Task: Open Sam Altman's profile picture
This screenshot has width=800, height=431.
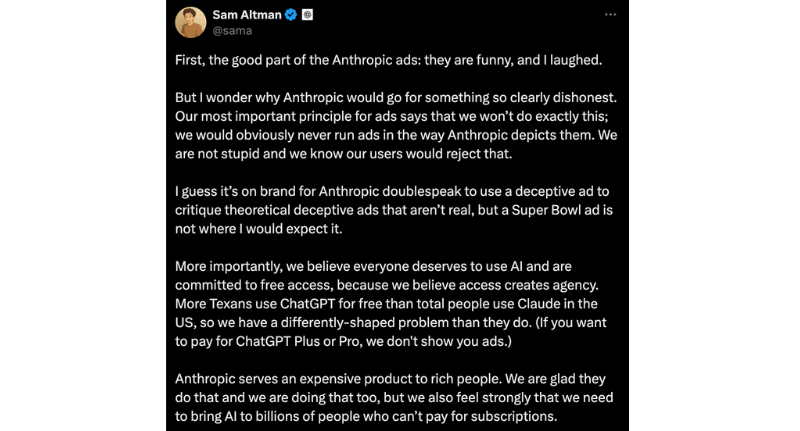Action: pyautogui.click(x=189, y=22)
